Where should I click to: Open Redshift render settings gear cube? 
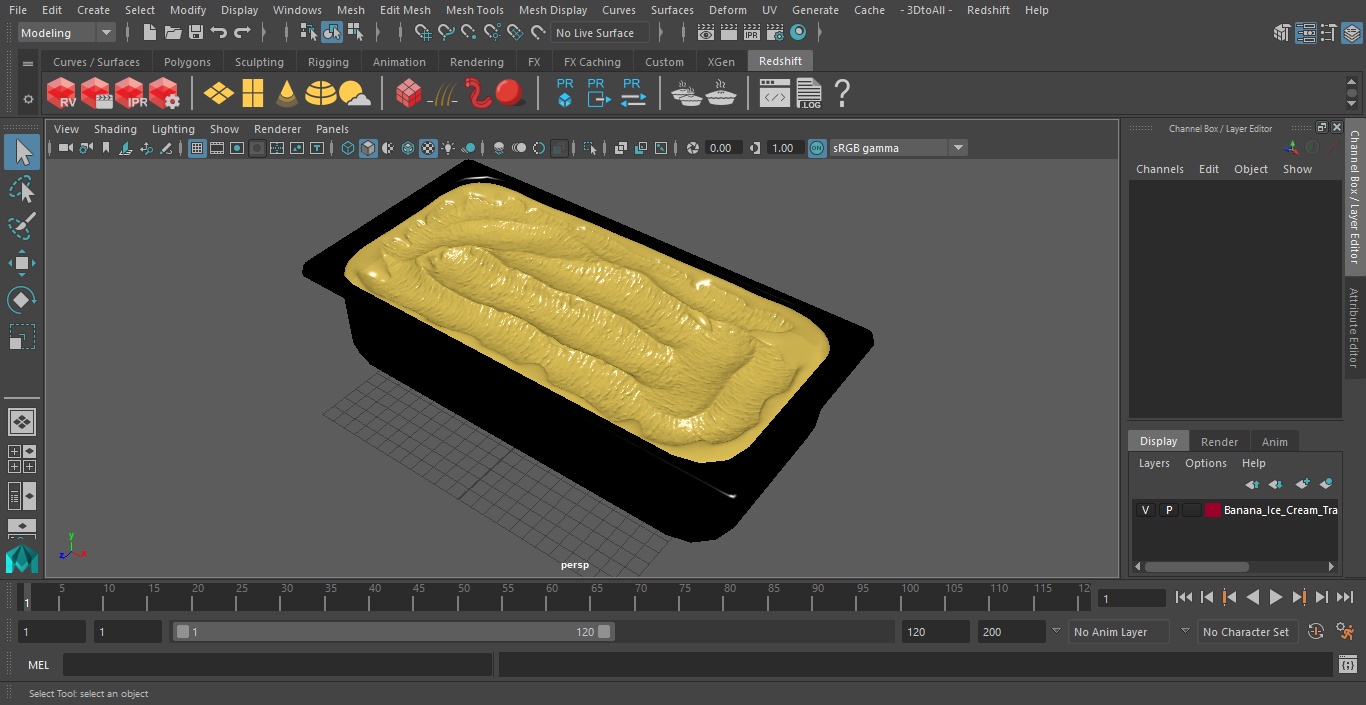click(x=164, y=94)
